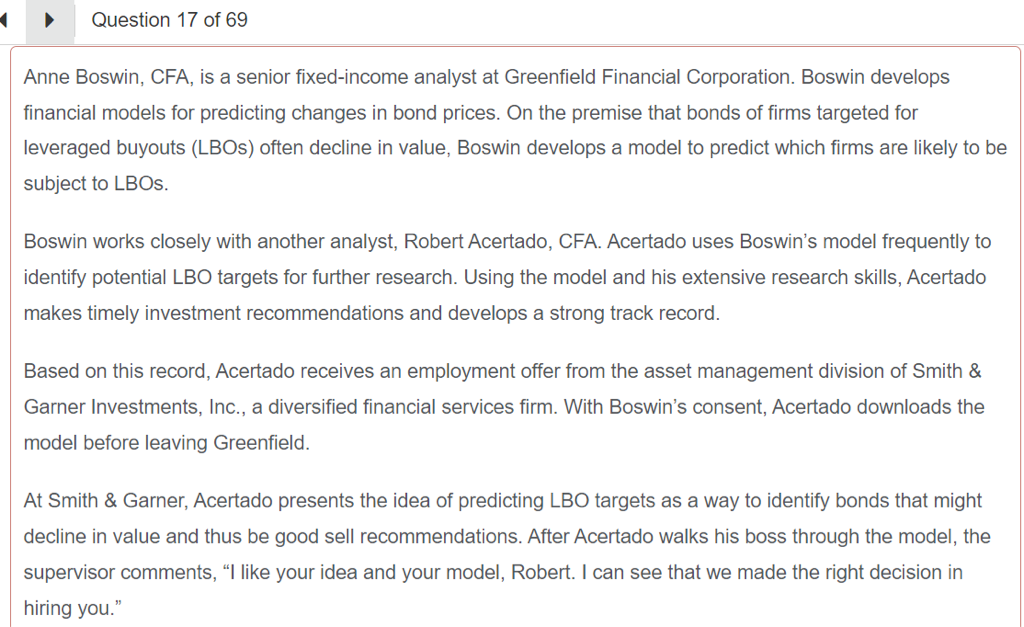Click the closing words "hiring you."
This screenshot has height=627, width=1024.
tap(69, 608)
